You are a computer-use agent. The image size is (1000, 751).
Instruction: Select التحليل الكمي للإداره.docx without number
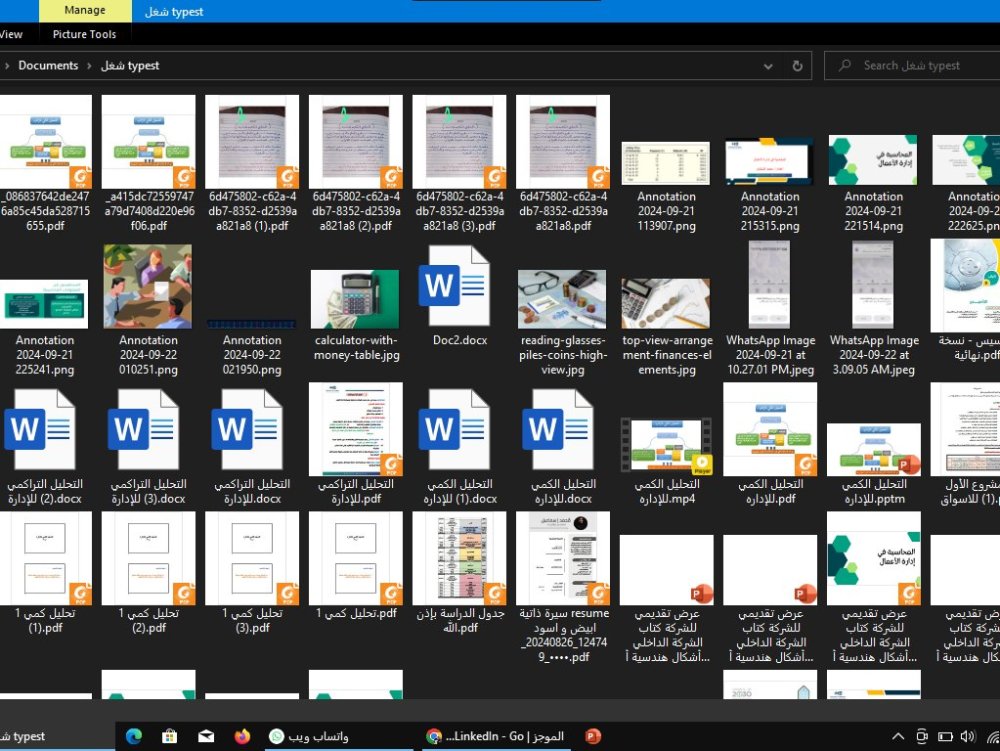pos(563,448)
